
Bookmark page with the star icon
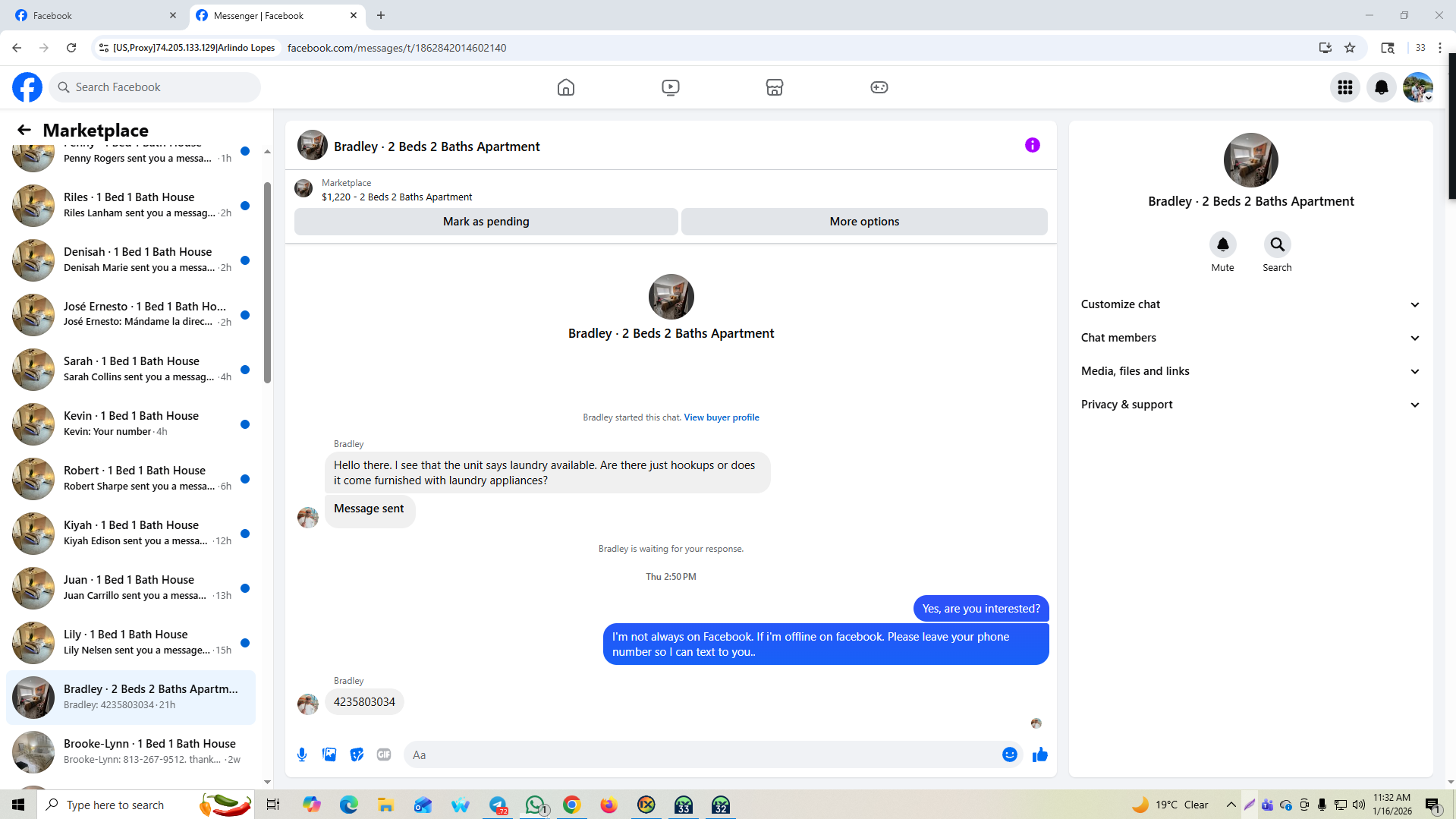pos(1349,48)
